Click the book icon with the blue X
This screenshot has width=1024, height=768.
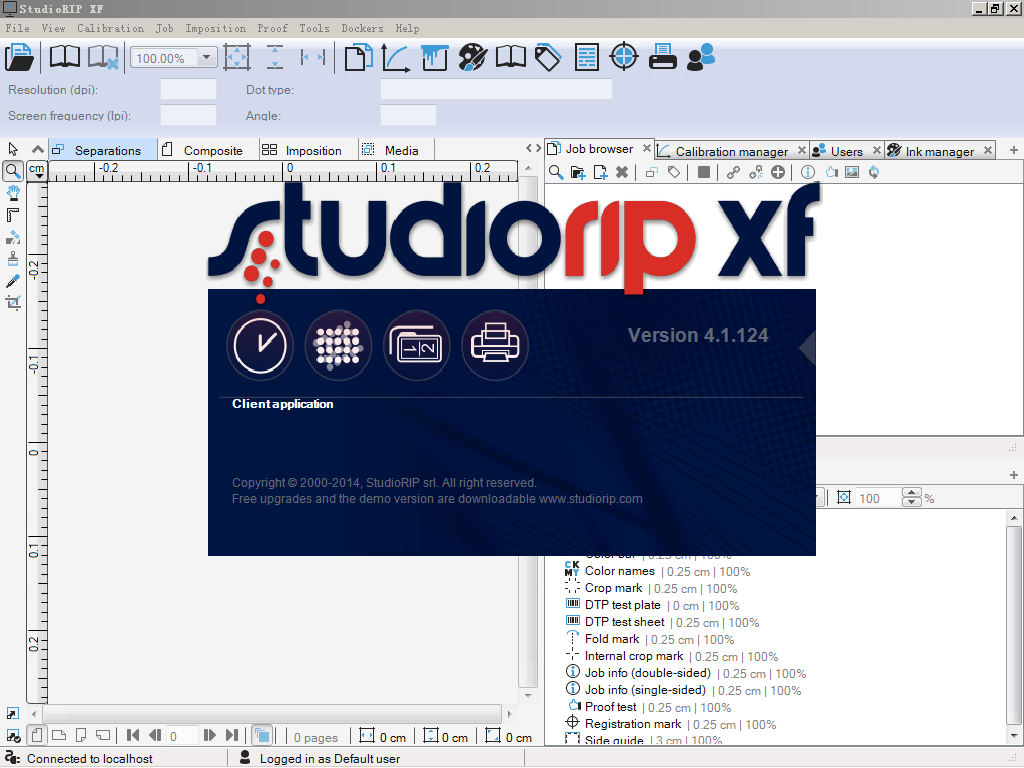[x=103, y=57]
